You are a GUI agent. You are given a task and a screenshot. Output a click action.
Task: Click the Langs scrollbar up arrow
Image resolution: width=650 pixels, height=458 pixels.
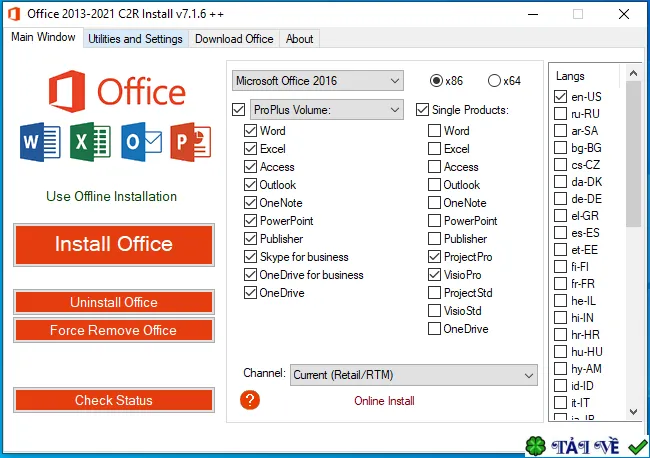633,74
